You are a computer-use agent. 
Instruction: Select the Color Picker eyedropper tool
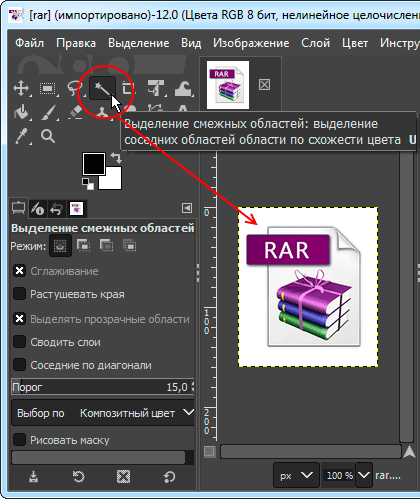(21, 136)
